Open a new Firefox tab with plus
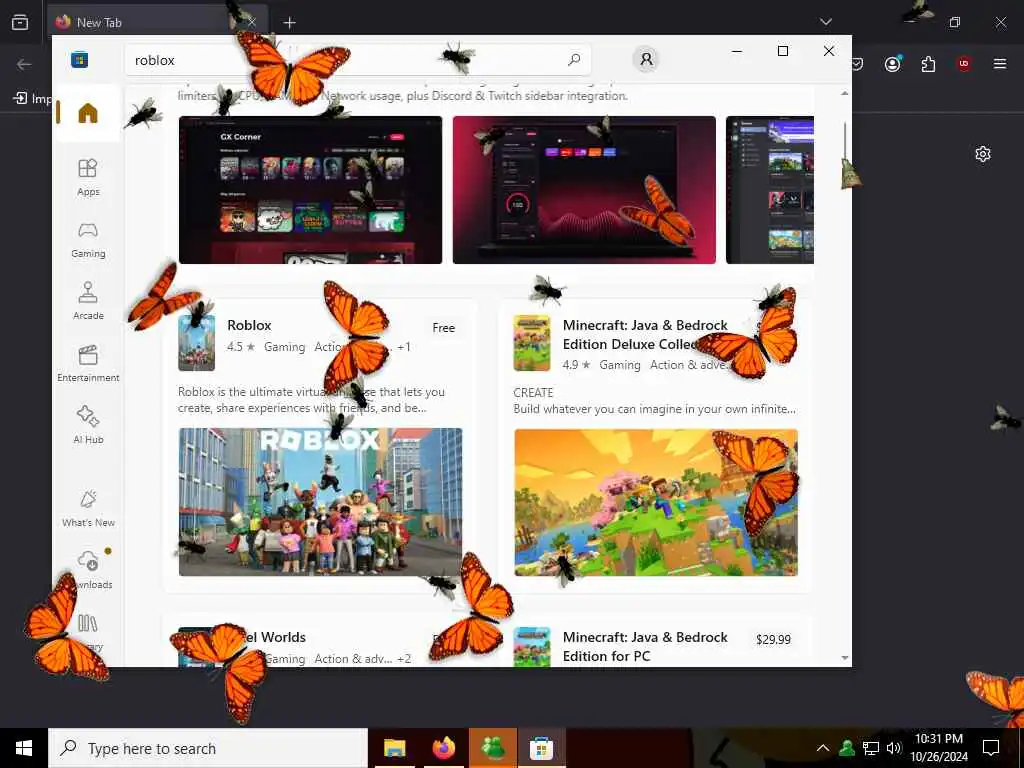Image resolution: width=1024 pixels, height=768 pixels. pyautogui.click(x=289, y=23)
